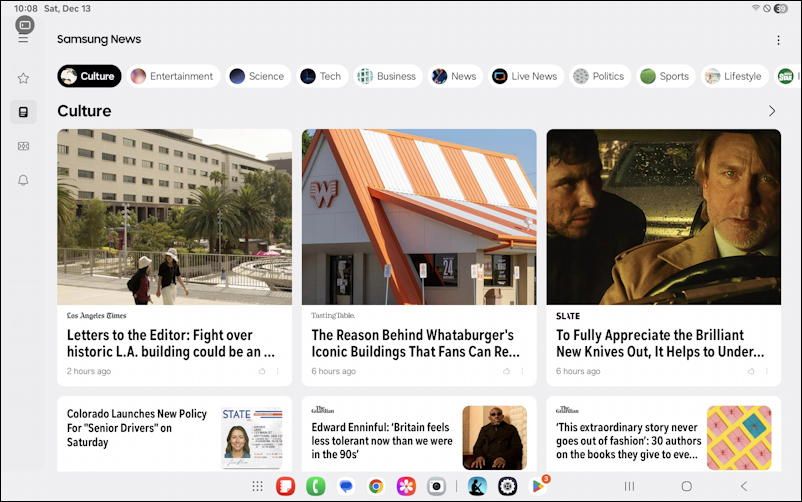This screenshot has height=502, width=802.
Task: Open more options on the Whataburger card
Action: coord(522,371)
